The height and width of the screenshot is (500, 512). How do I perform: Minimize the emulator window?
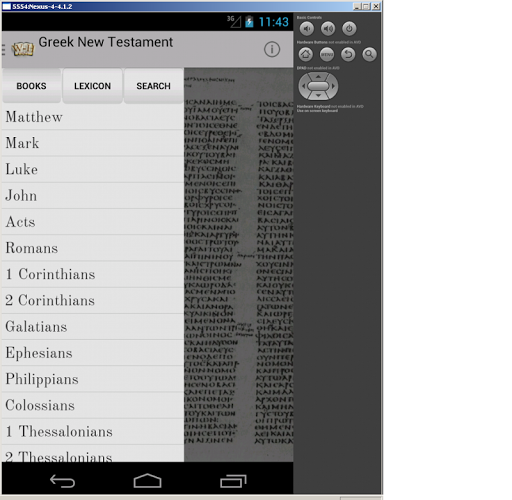coord(357,6)
